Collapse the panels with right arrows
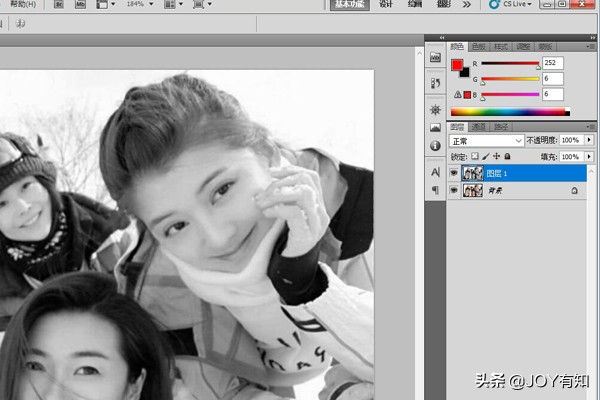 (593, 38)
